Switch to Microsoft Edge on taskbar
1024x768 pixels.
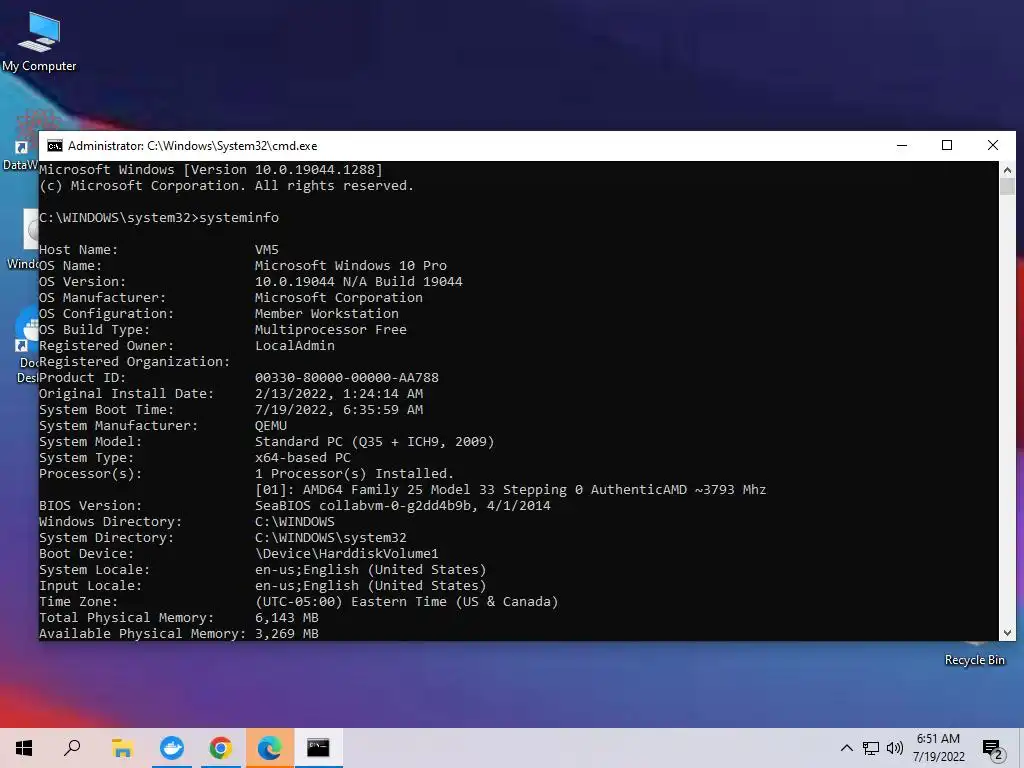(x=269, y=747)
